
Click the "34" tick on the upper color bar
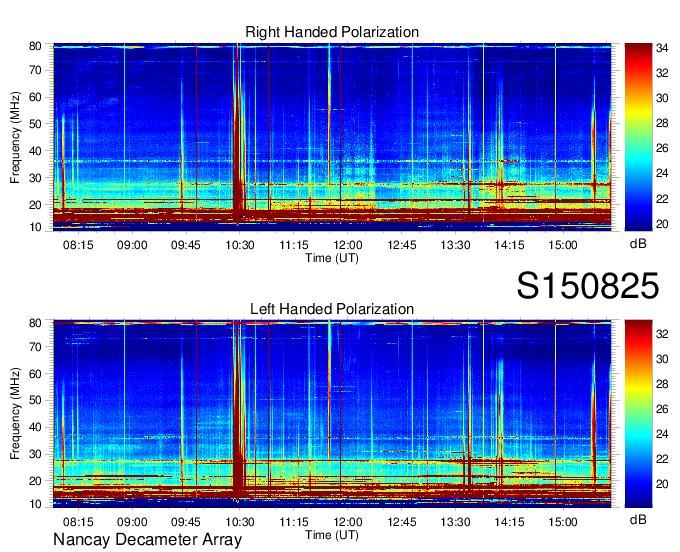pos(662,48)
